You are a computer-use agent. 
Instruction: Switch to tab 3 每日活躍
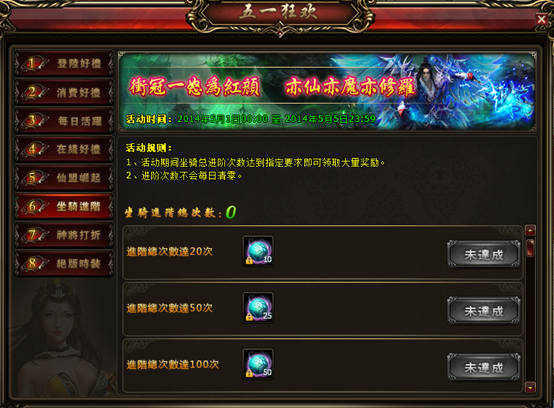pyautogui.click(x=64, y=121)
